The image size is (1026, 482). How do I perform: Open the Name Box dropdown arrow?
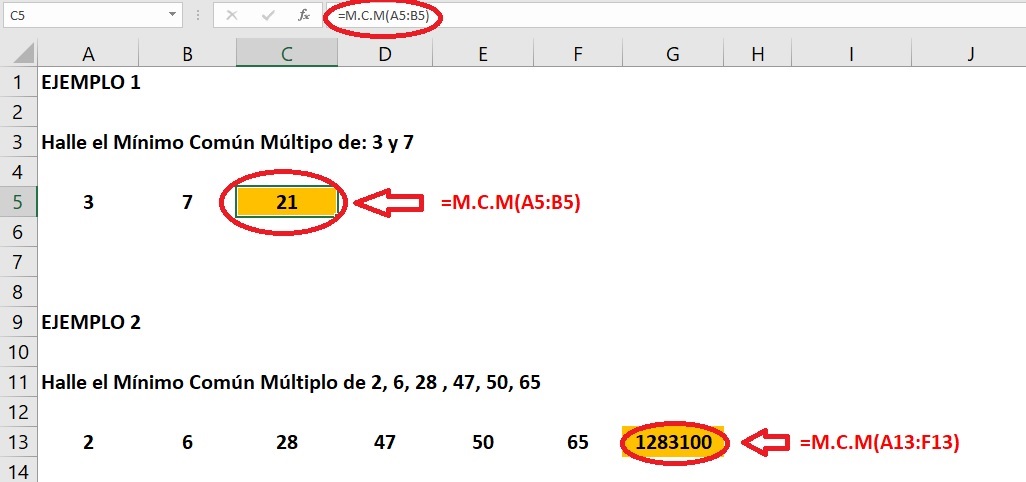(173, 16)
